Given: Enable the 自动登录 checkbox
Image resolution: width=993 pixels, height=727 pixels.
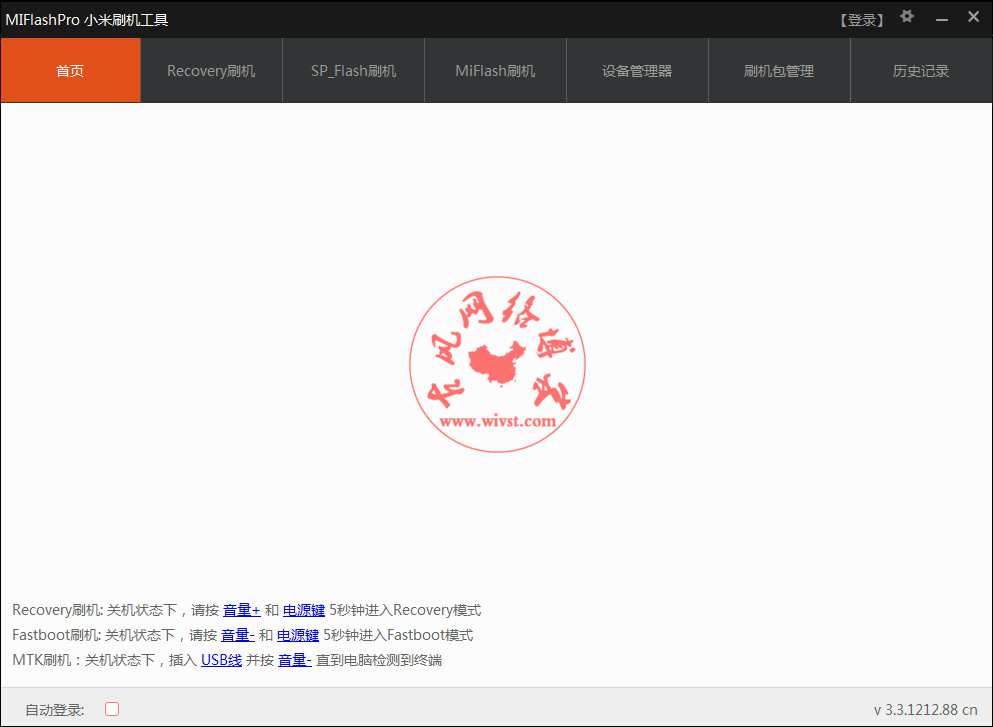Looking at the screenshot, I should tap(112, 709).
